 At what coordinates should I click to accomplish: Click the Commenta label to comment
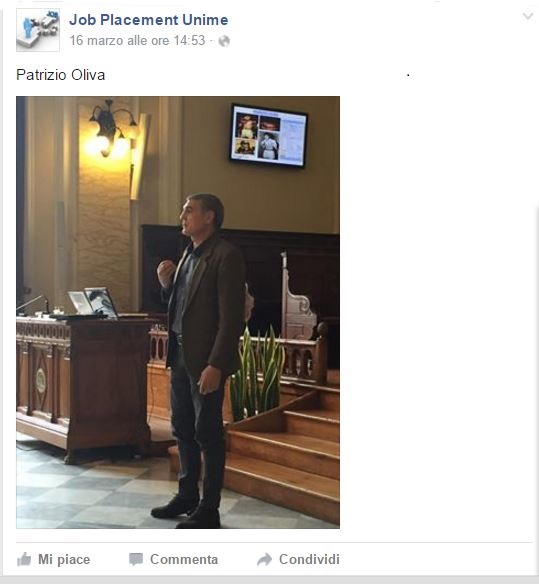pos(184,559)
